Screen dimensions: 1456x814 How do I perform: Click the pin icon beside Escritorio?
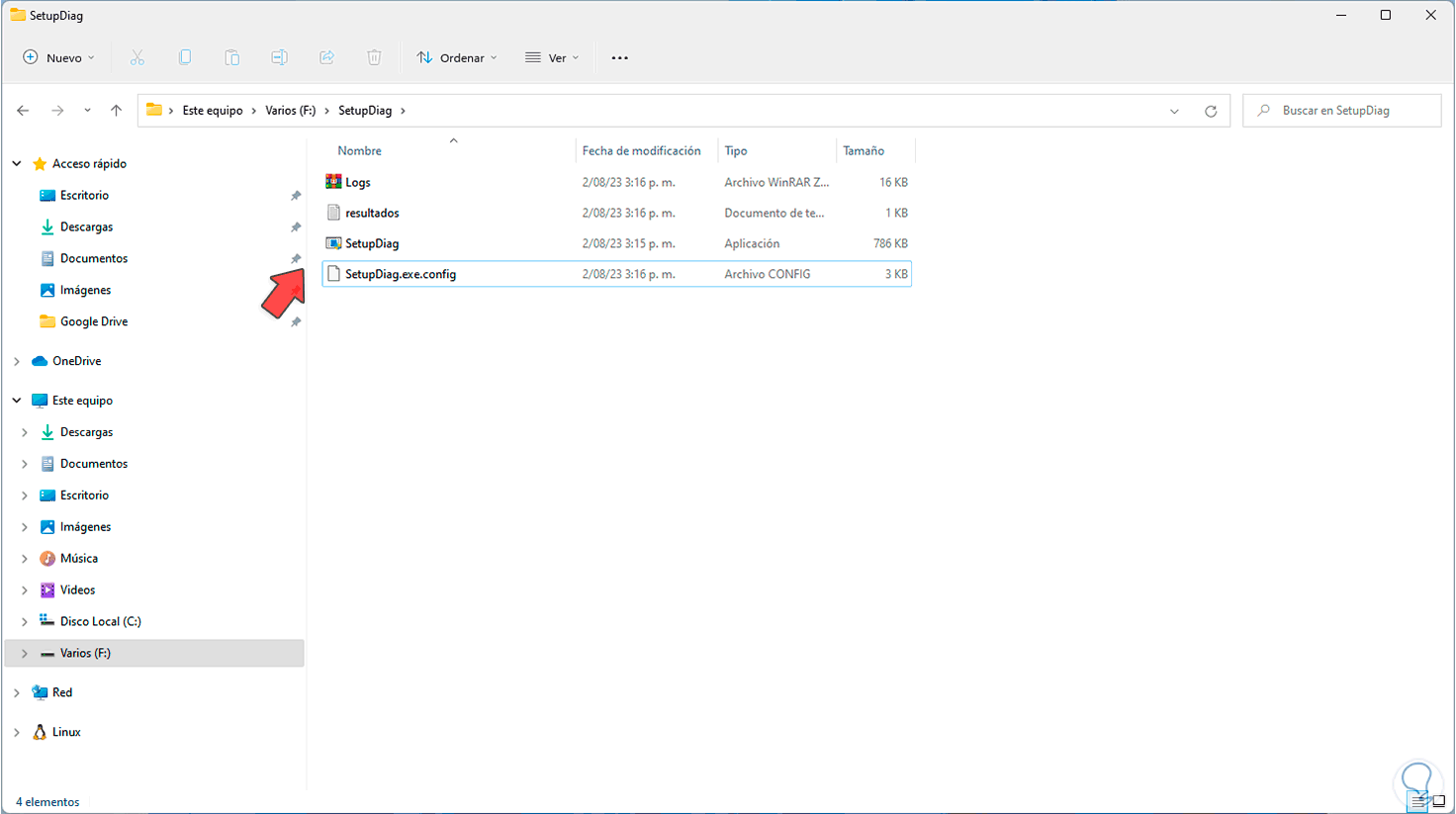pyautogui.click(x=296, y=196)
